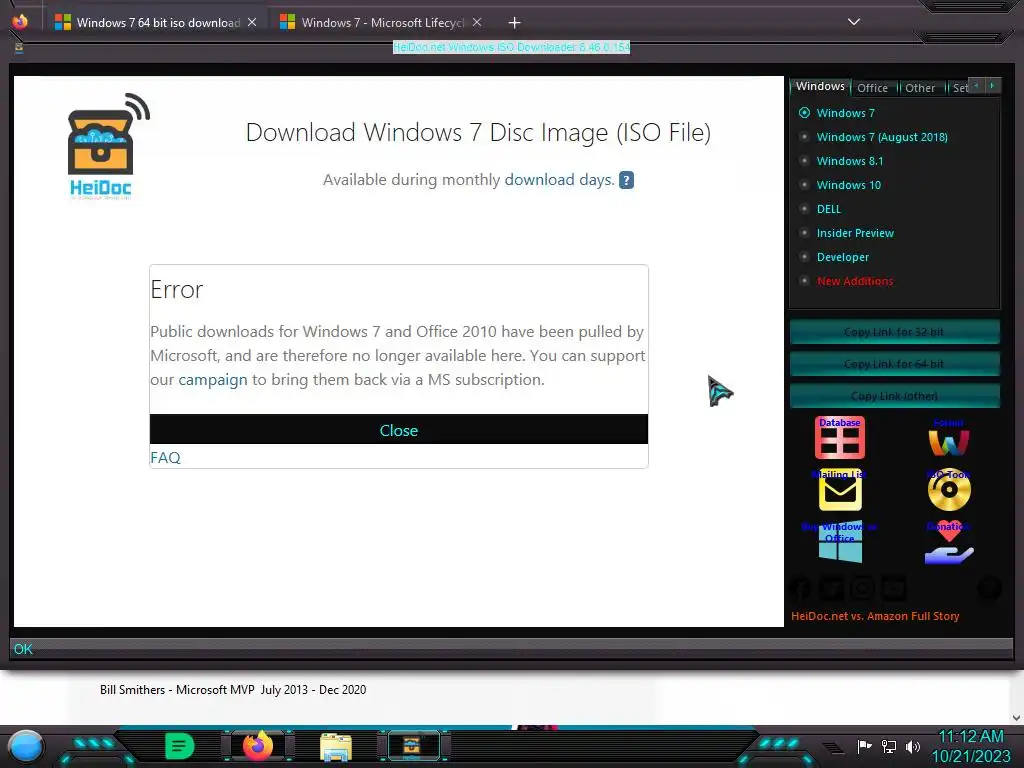This screenshot has width=1024, height=768.
Task: Open the network tray icon
Action: (x=889, y=746)
